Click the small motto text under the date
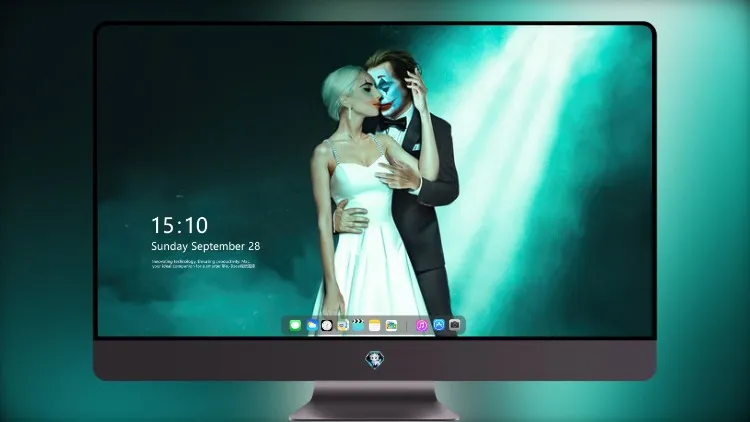750x422 pixels. 203,264
